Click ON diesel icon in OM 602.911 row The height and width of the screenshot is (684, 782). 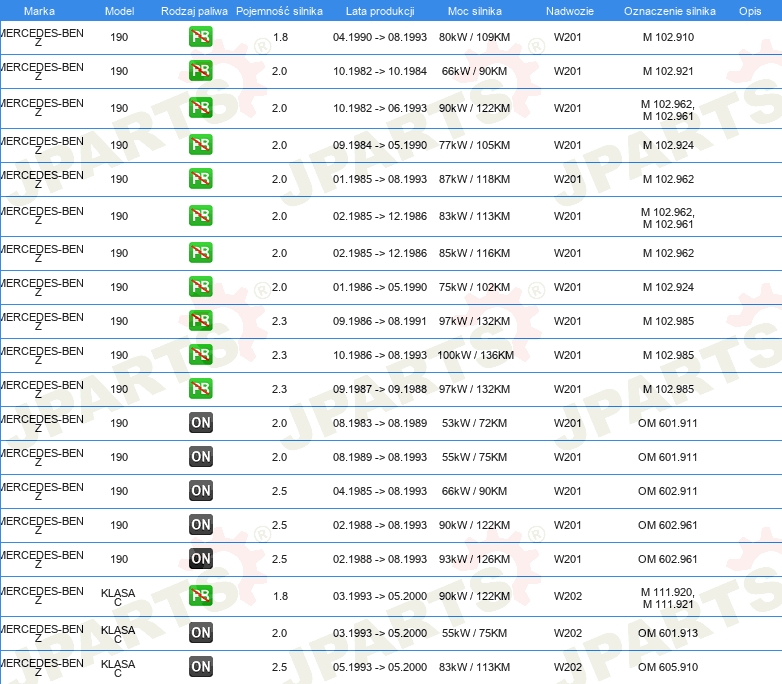click(201, 490)
